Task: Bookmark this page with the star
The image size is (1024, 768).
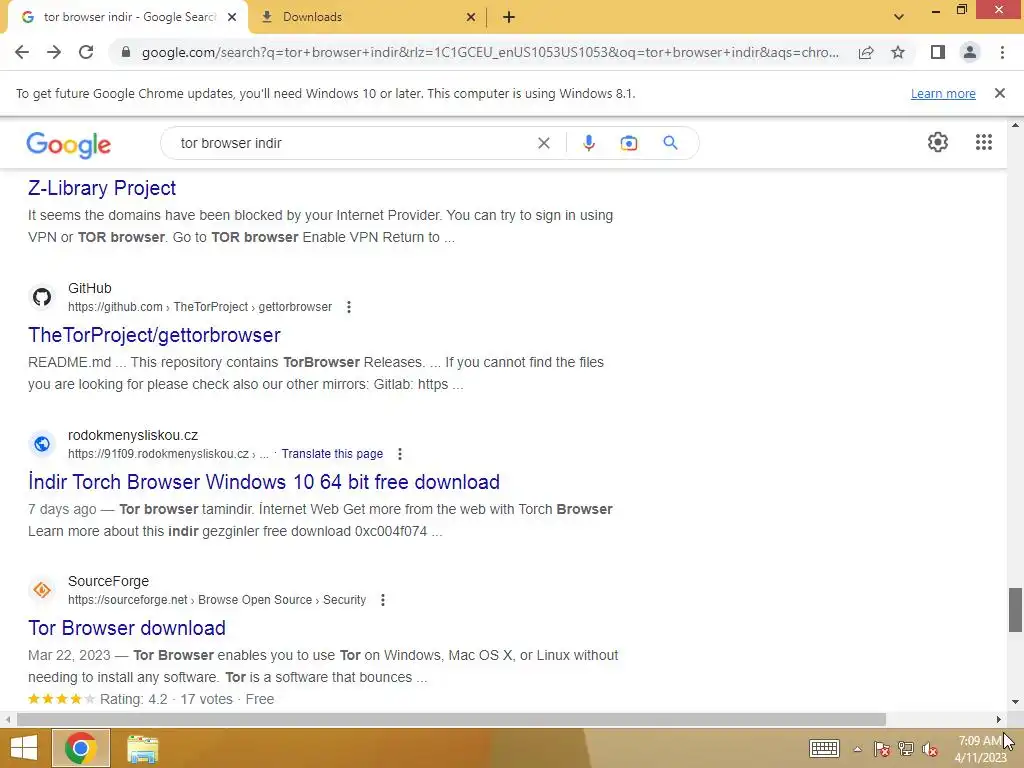Action: pyautogui.click(x=899, y=52)
